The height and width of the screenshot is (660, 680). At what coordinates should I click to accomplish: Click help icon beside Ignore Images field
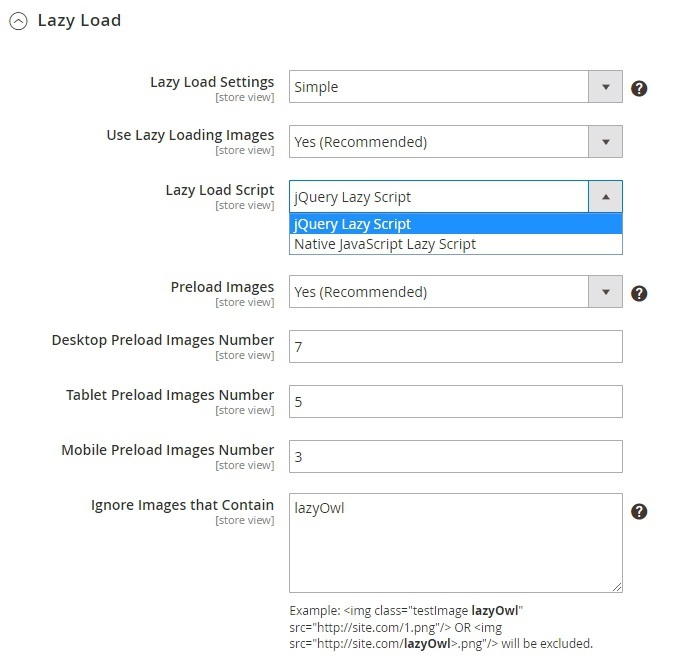coord(640,511)
